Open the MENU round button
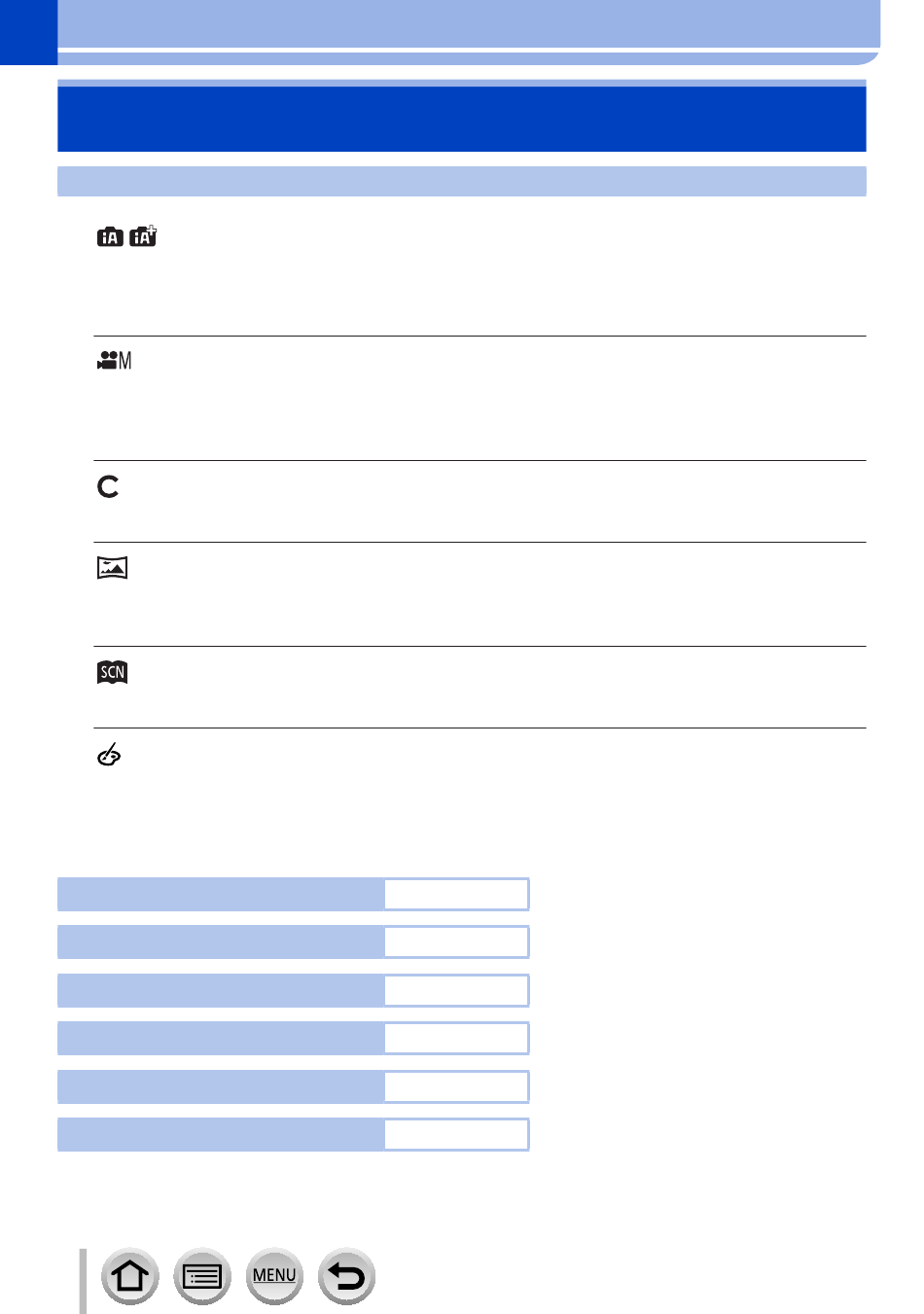 coord(274,1275)
